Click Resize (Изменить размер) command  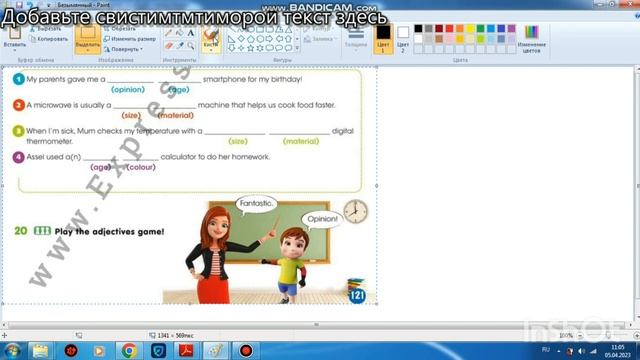click(130, 39)
